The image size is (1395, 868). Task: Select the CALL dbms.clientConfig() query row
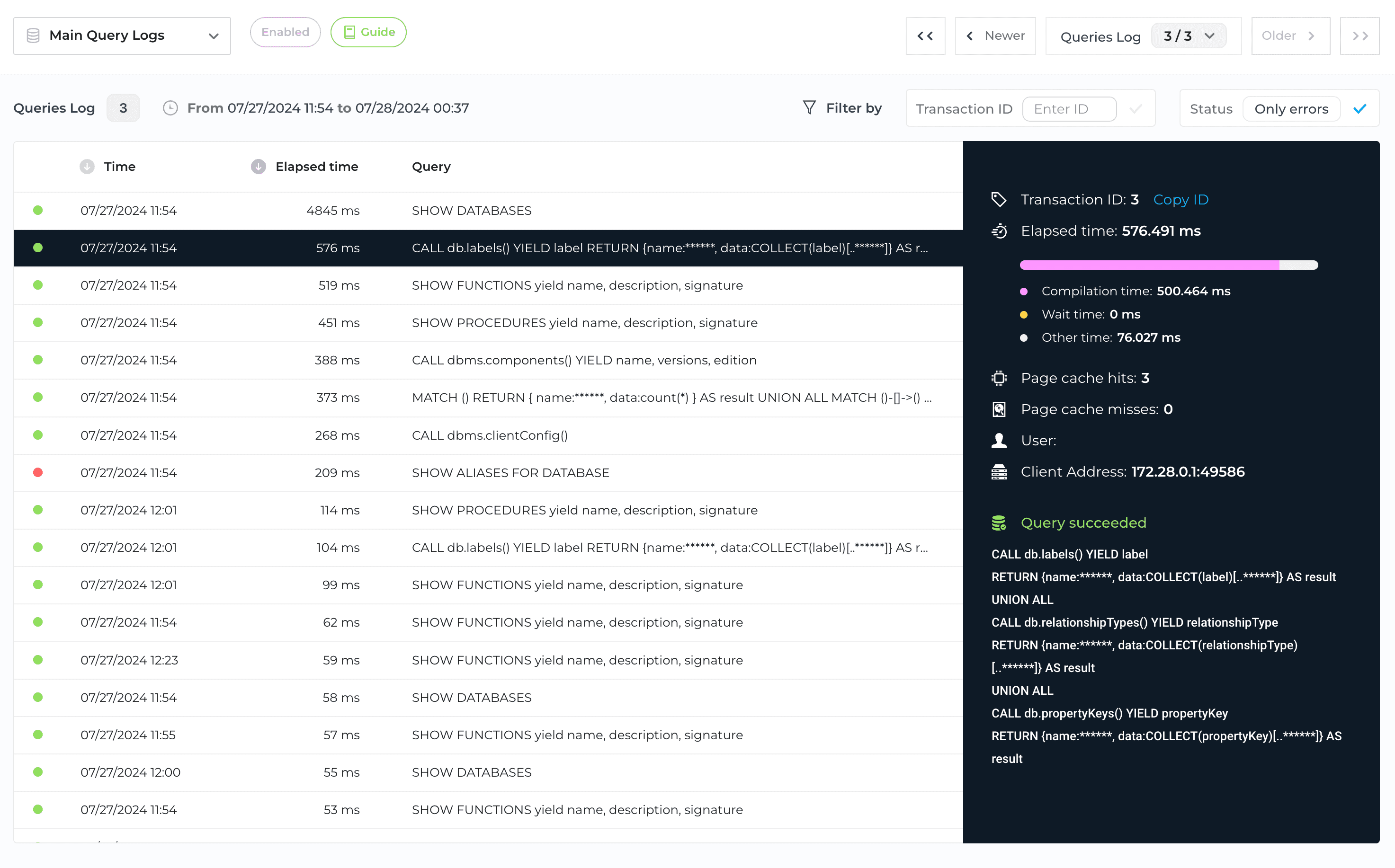(488, 436)
